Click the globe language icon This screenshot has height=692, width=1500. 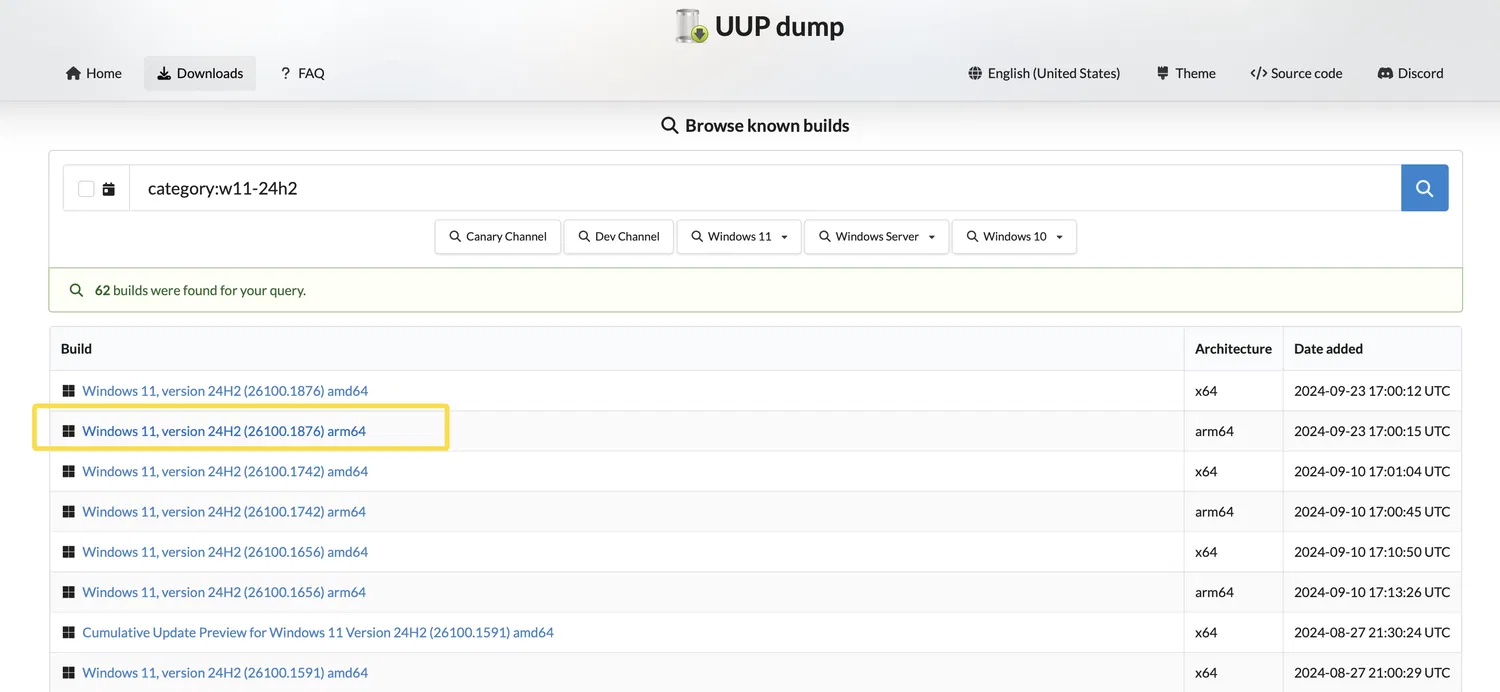975,73
